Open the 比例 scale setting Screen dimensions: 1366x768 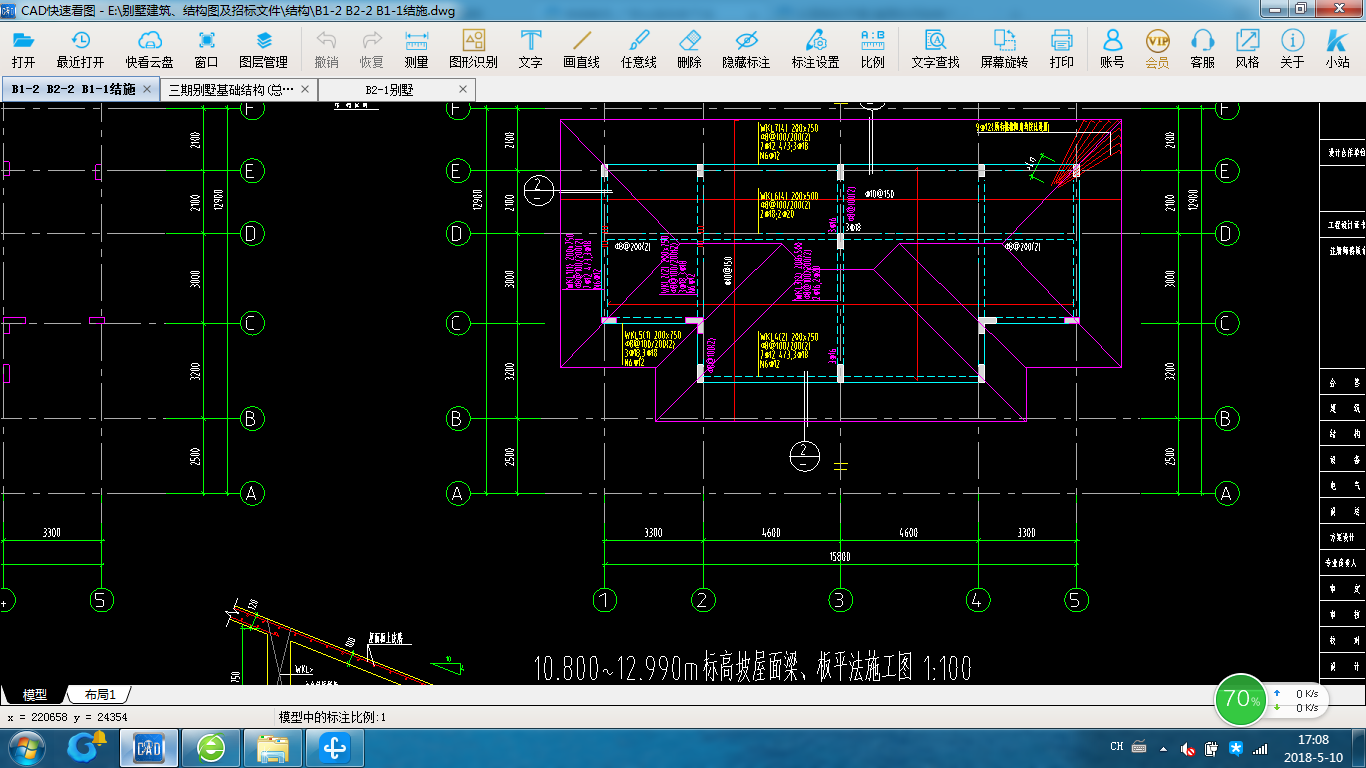click(872, 49)
